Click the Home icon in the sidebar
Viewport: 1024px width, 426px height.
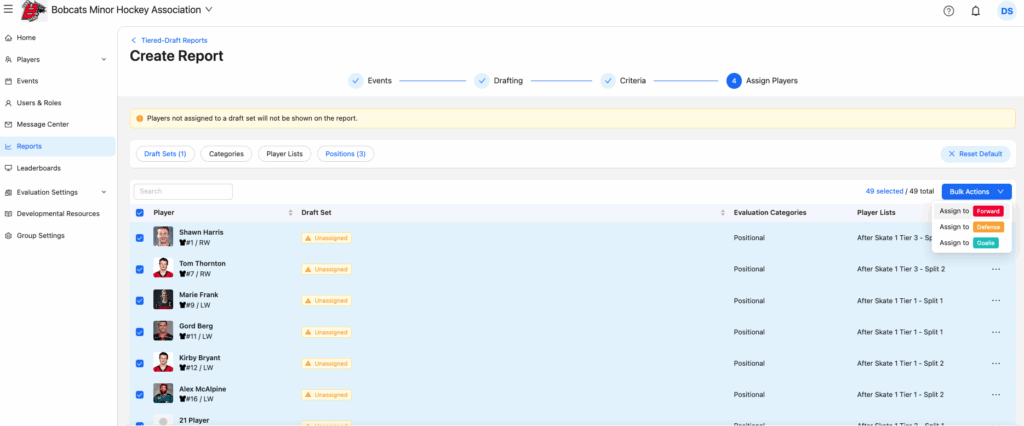coord(9,37)
